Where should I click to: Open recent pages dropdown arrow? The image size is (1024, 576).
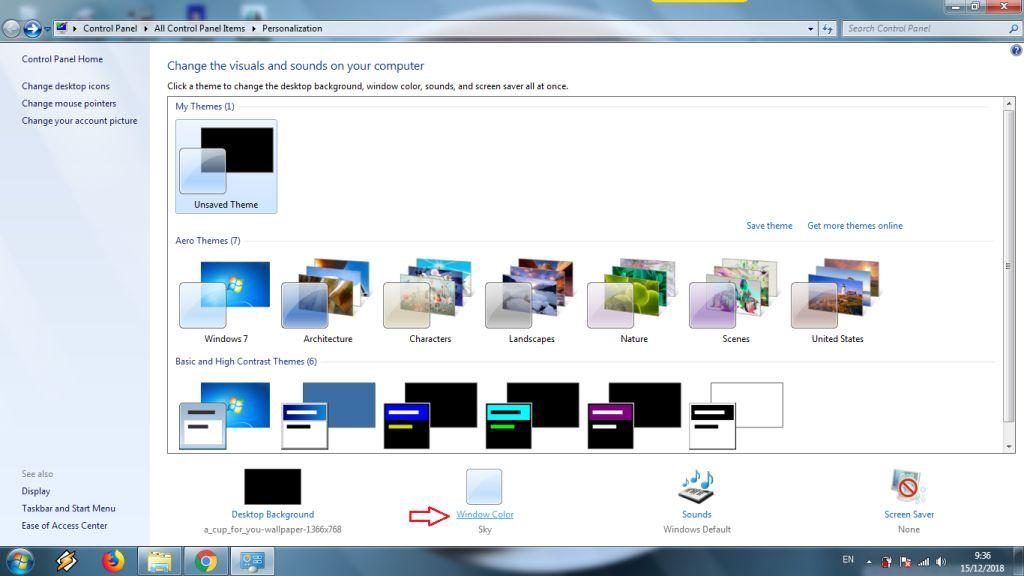pos(47,29)
